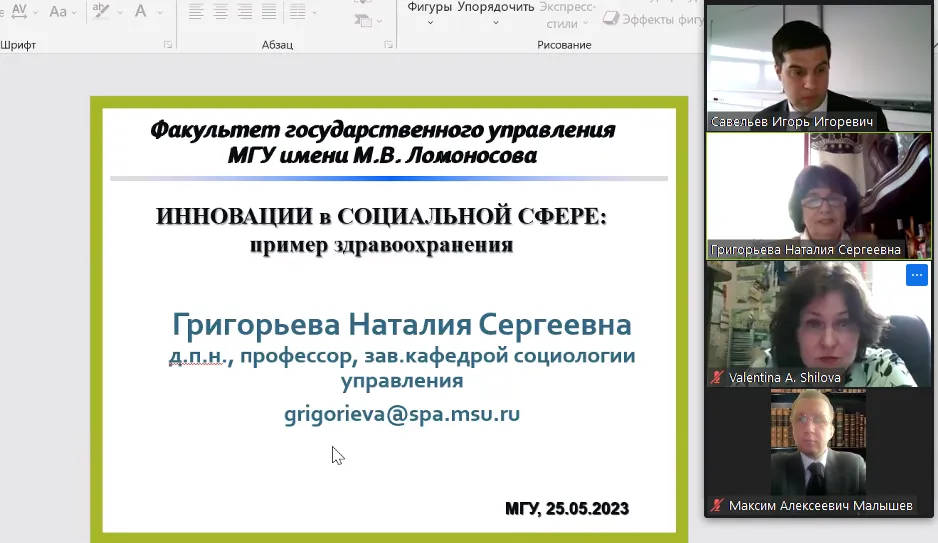Click the slide line МГУ имени М.В. Ломоносова
The image size is (938, 543).
click(382, 155)
